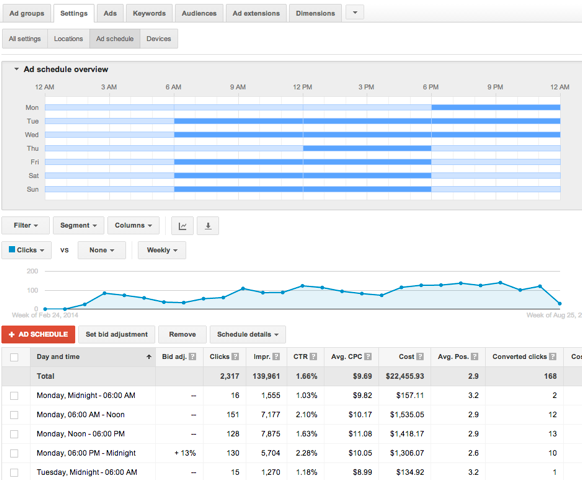582x480 pixels.
Task: Open help for Bid adj. column
Action: click(192, 357)
